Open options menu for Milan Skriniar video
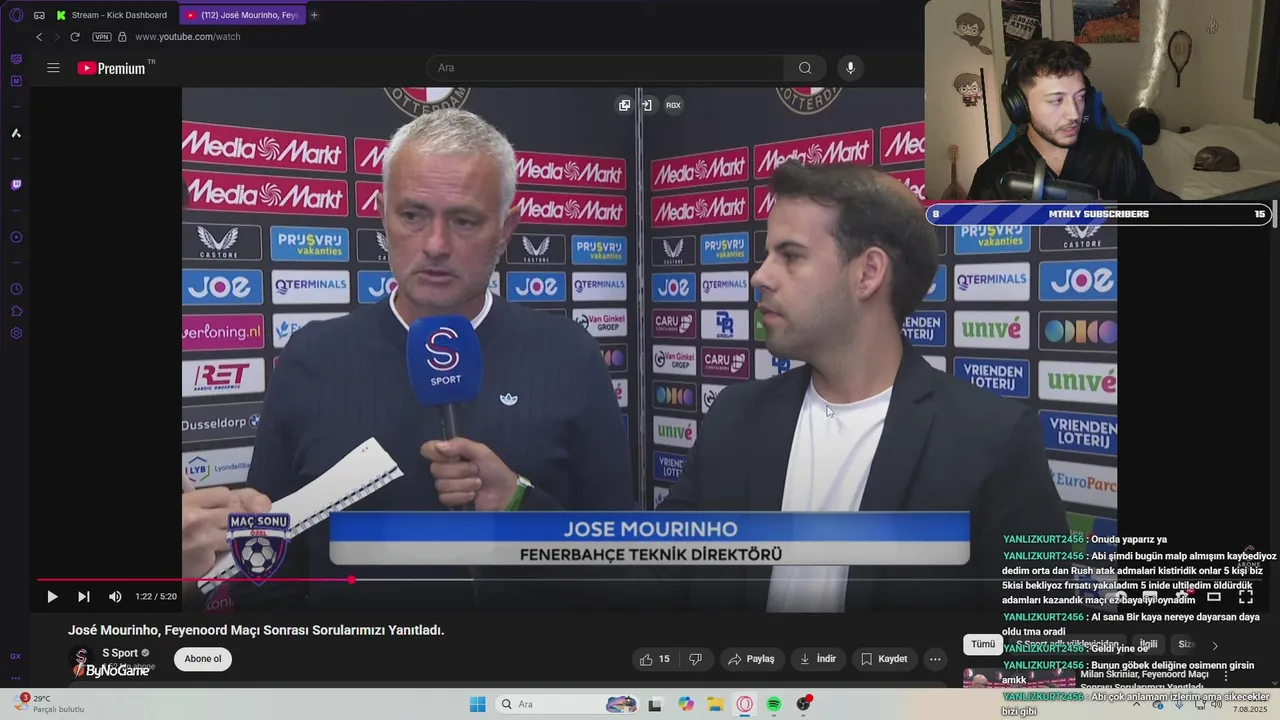 point(1226,677)
